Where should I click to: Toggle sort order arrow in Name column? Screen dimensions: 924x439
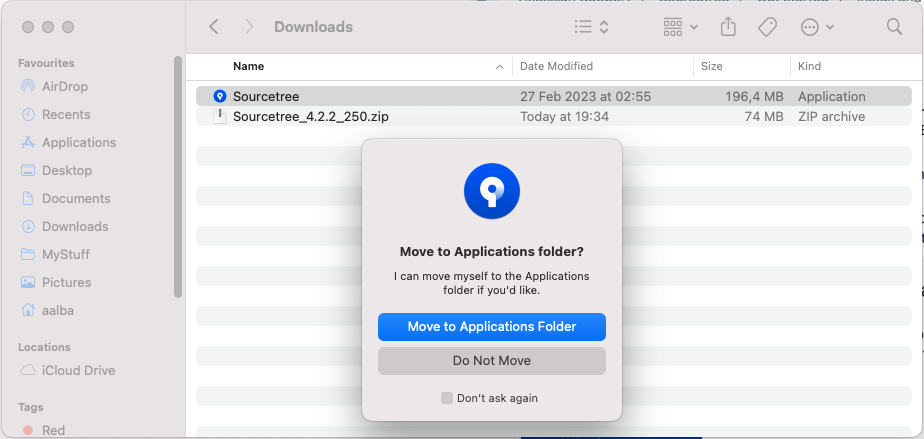[500, 67]
